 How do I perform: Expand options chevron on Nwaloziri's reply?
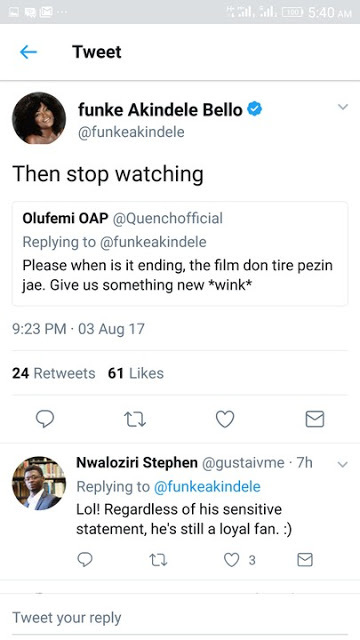[343, 464]
